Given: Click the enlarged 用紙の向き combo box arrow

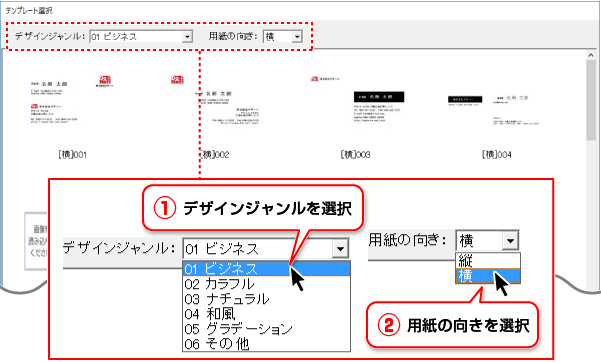Looking at the screenshot, I should click(x=510, y=241).
